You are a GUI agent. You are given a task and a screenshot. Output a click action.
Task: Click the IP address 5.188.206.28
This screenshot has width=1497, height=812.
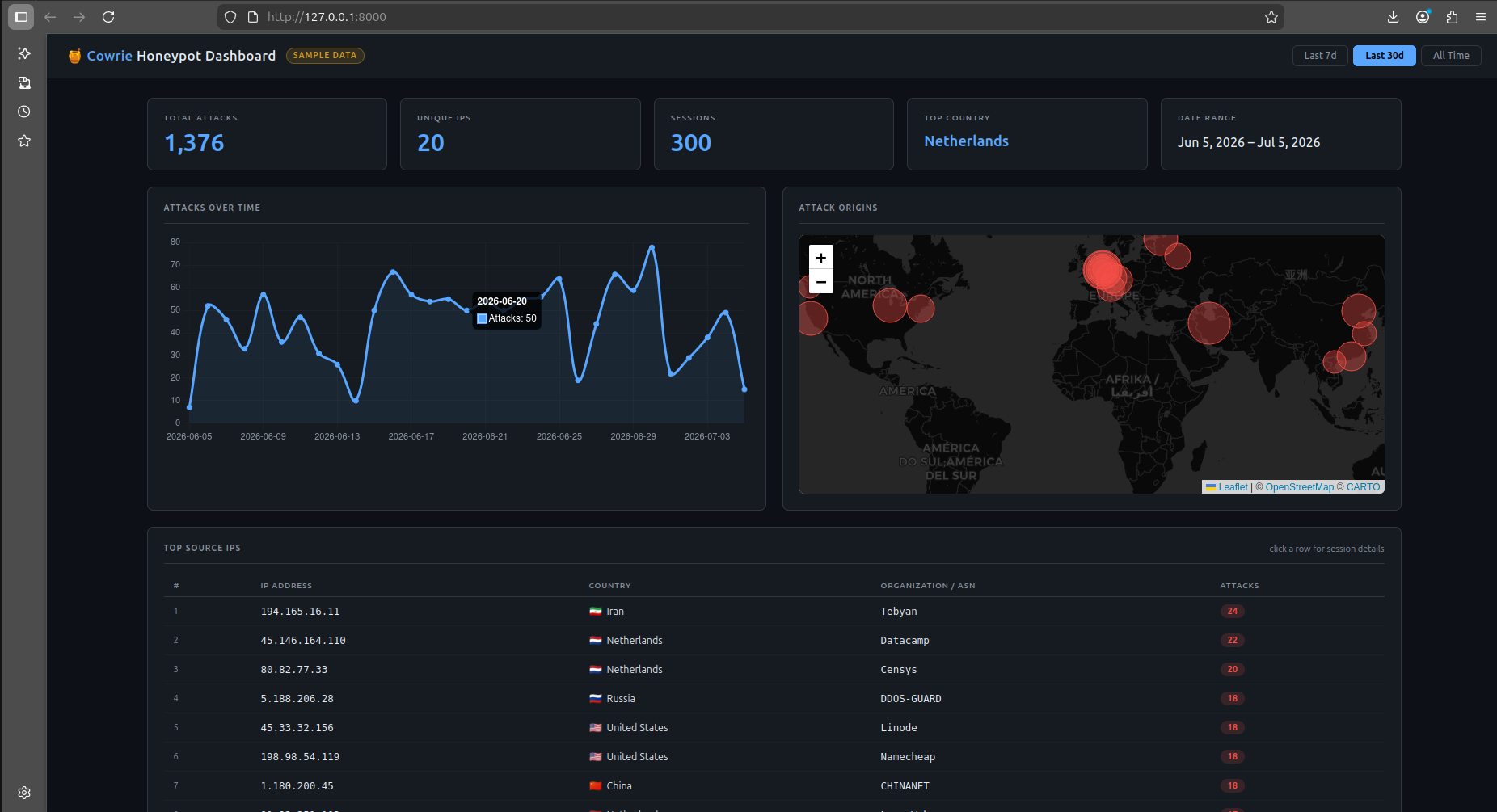click(297, 699)
